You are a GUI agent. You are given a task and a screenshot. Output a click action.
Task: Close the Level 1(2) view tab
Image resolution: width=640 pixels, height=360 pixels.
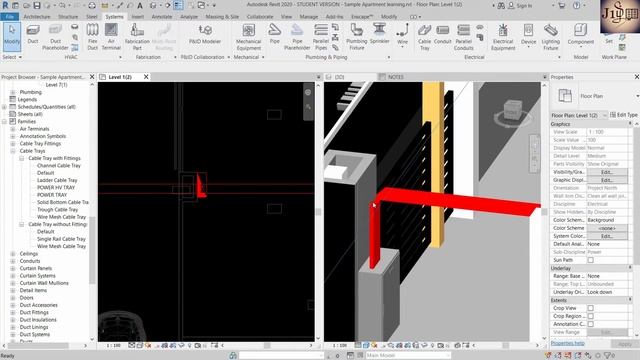(146, 77)
